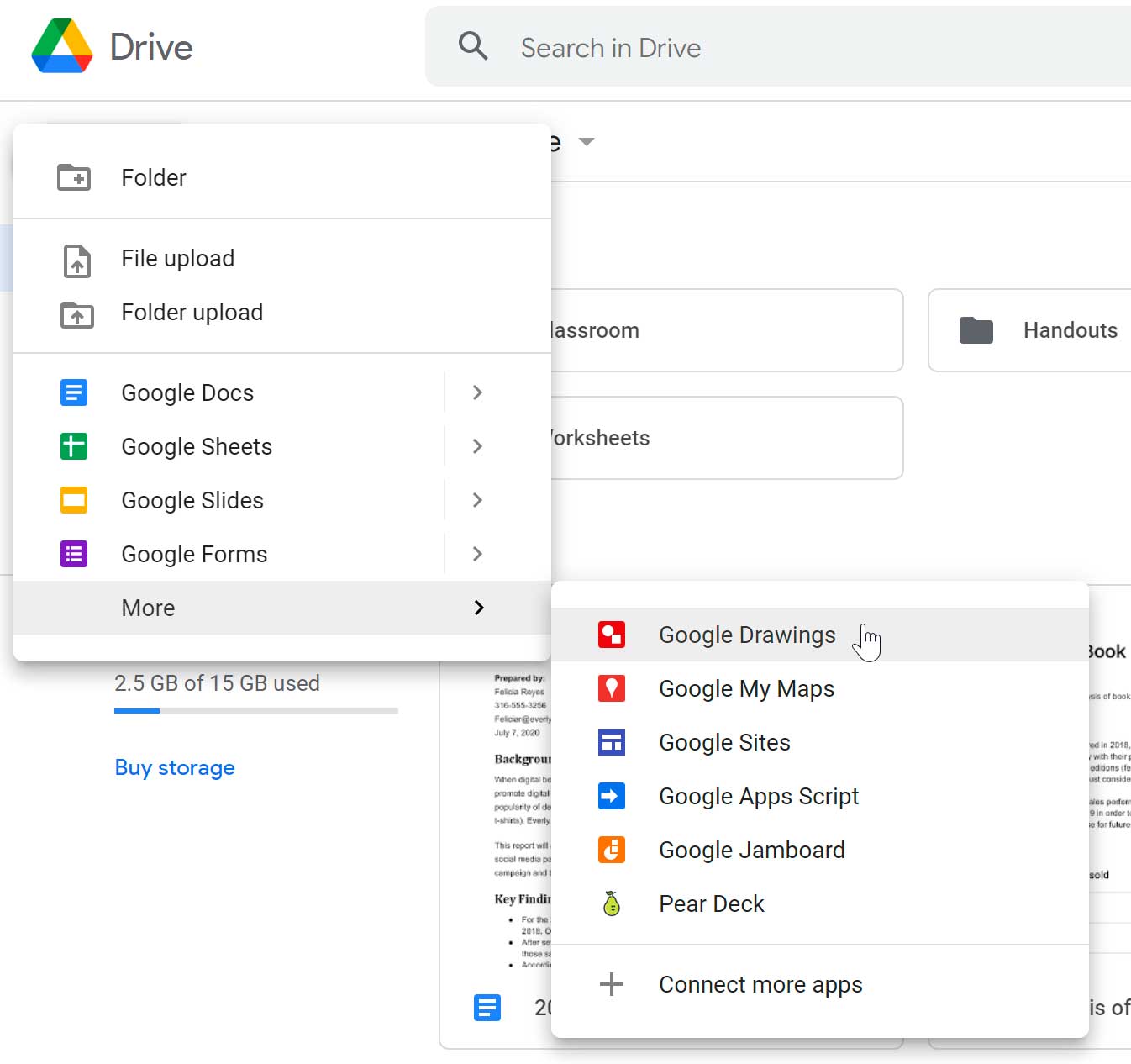The image size is (1131, 1064).
Task: Click the Google Forms icon
Action: click(74, 554)
